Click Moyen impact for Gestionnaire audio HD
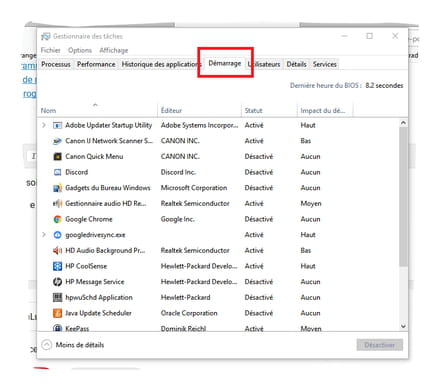 pos(311,204)
